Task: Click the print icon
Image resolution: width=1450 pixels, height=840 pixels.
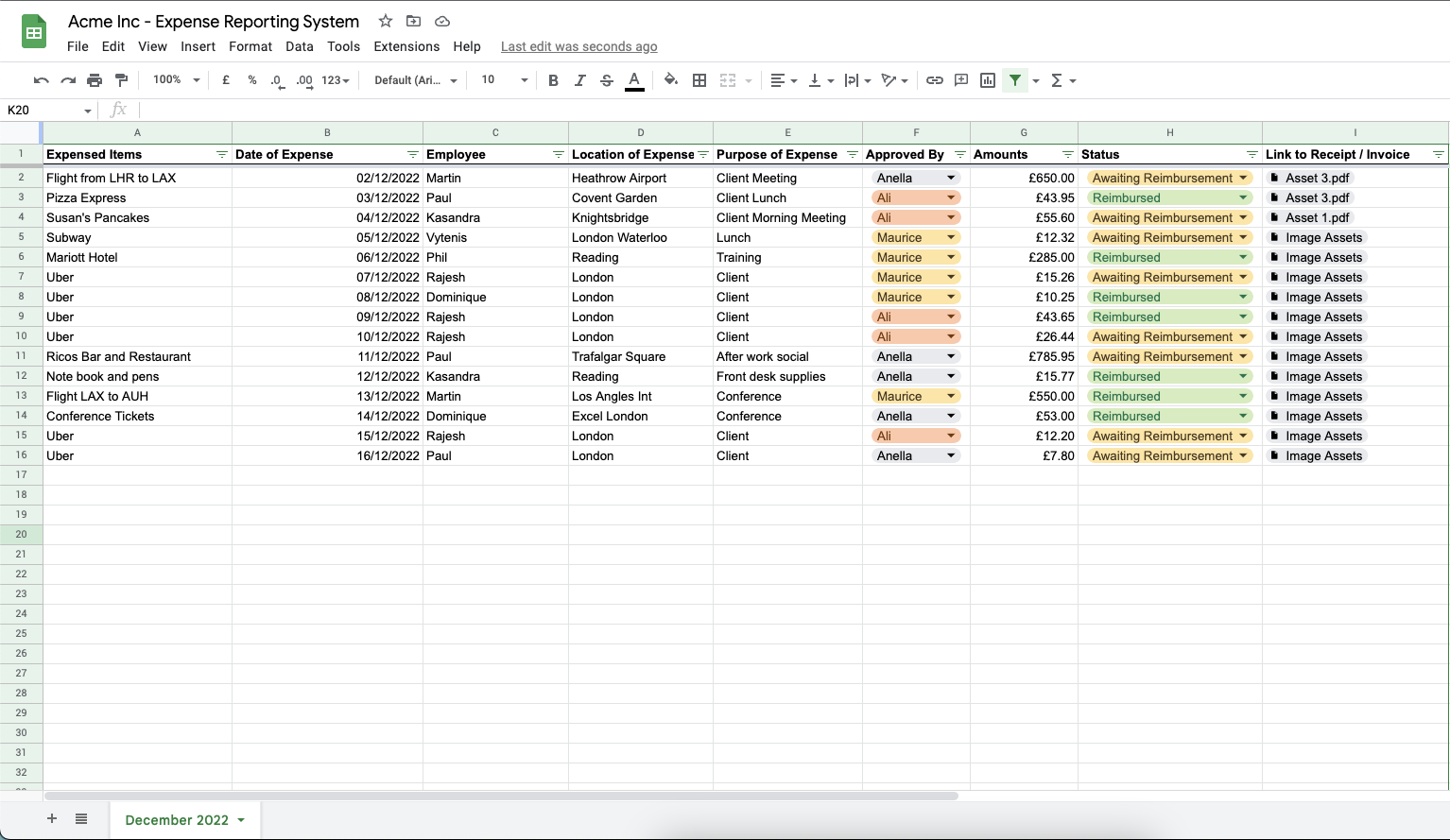Action: coord(95,80)
